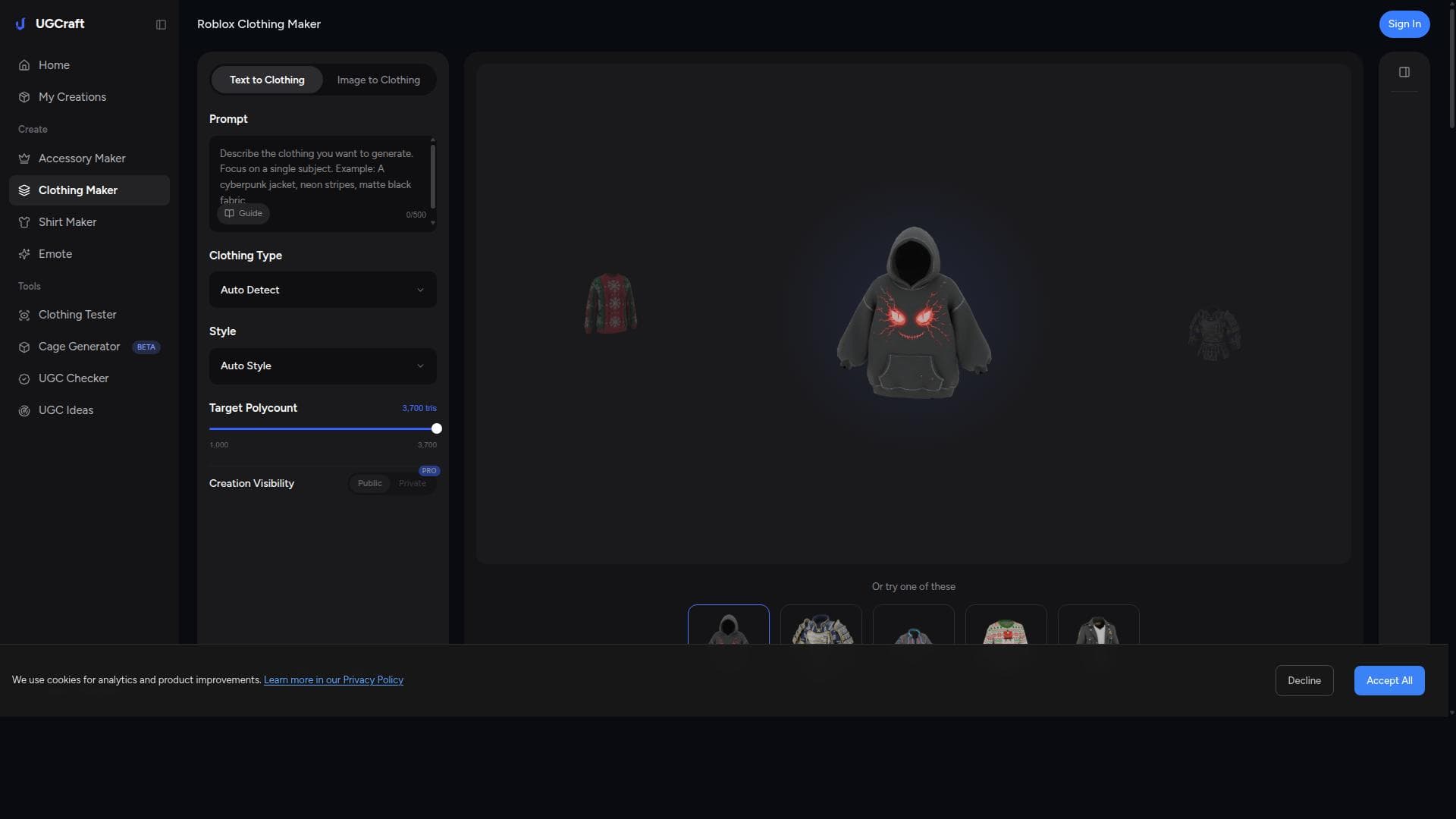Click the book icon in Guide button

pos(229,213)
